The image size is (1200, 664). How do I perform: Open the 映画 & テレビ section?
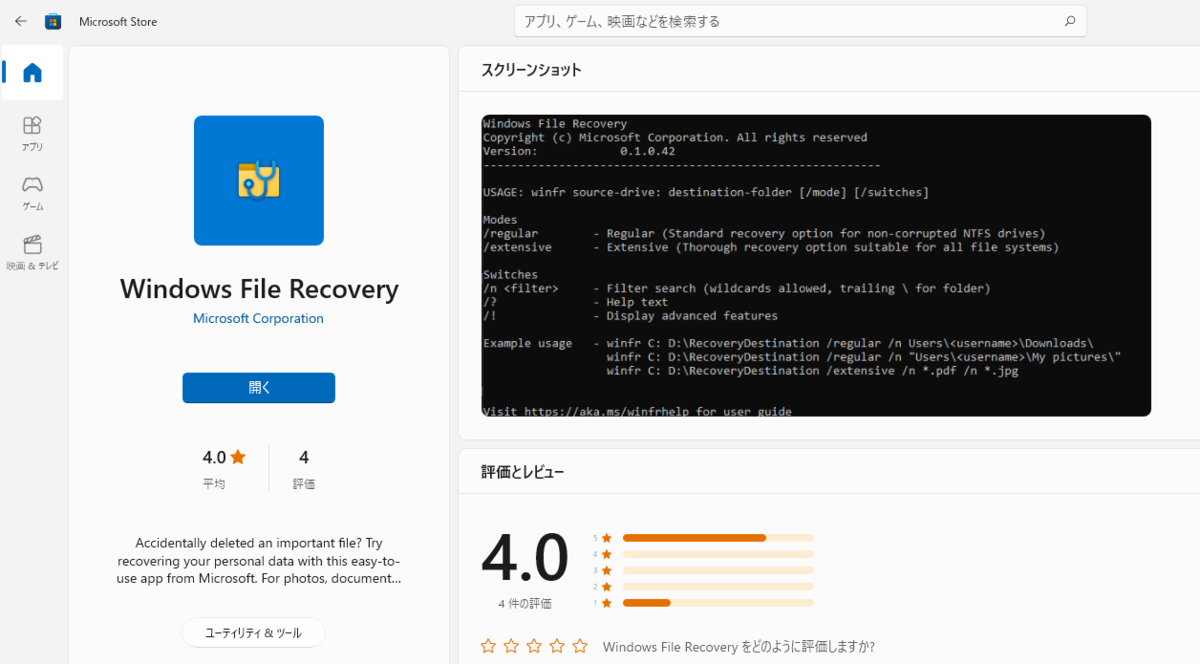[32, 253]
